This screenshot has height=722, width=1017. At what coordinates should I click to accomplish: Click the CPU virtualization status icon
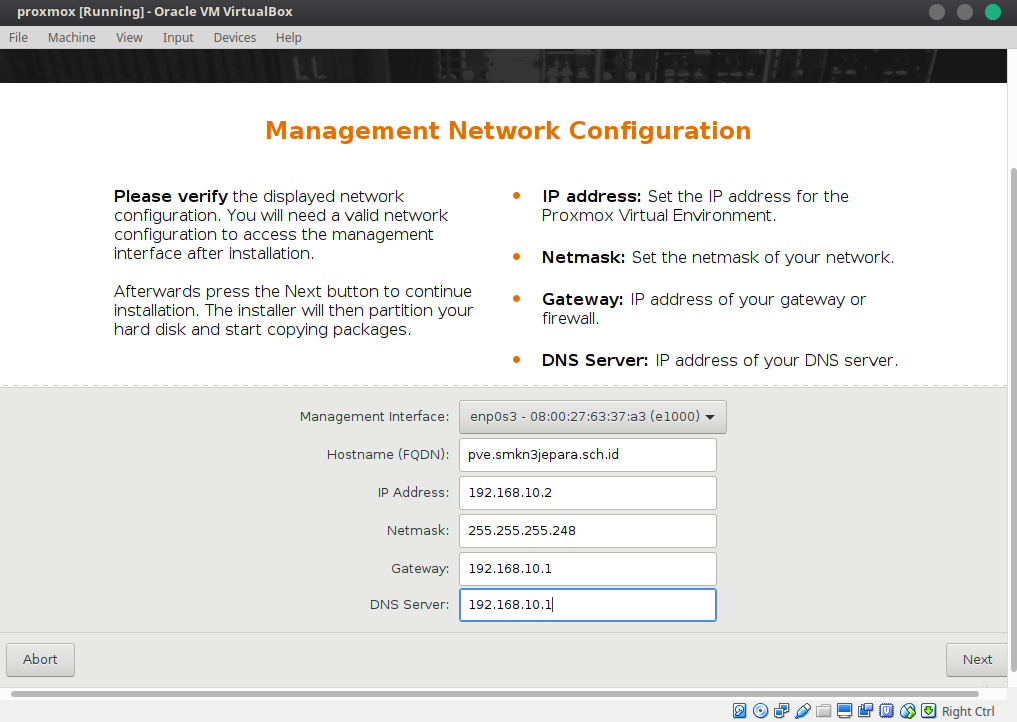pos(887,711)
